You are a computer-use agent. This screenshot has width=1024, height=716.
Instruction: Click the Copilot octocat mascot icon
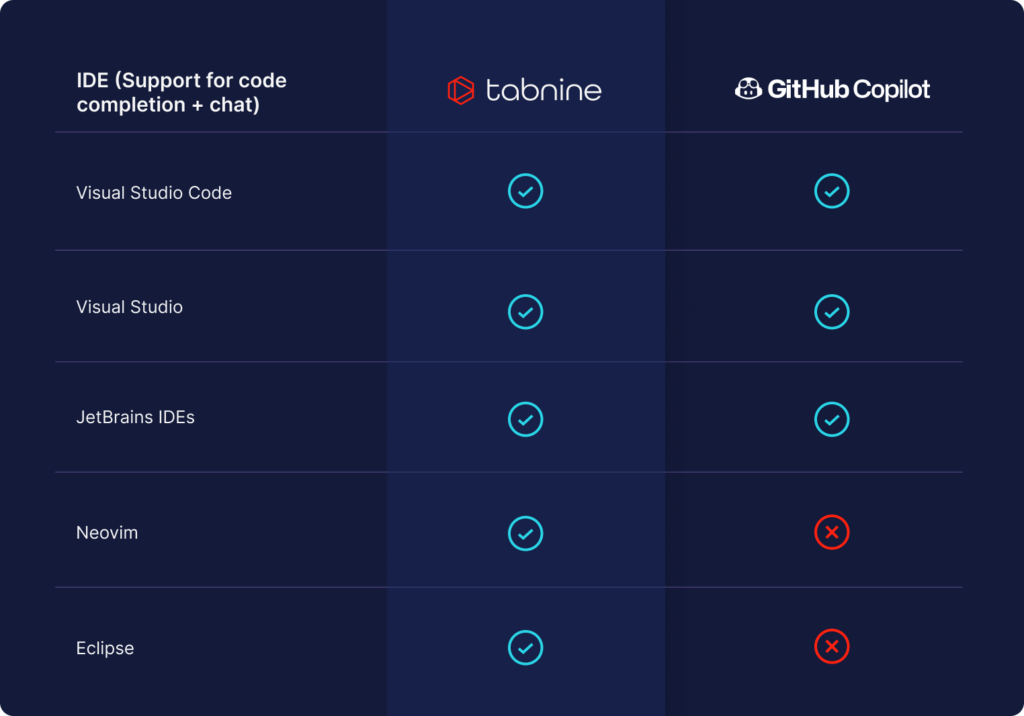[748, 90]
